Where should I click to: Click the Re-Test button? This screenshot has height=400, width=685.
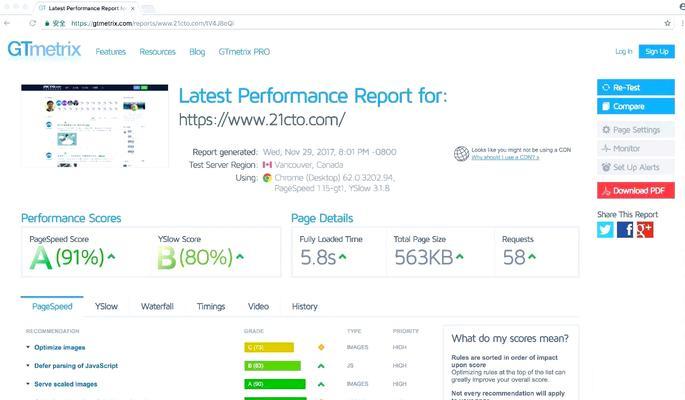coord(636,87)
